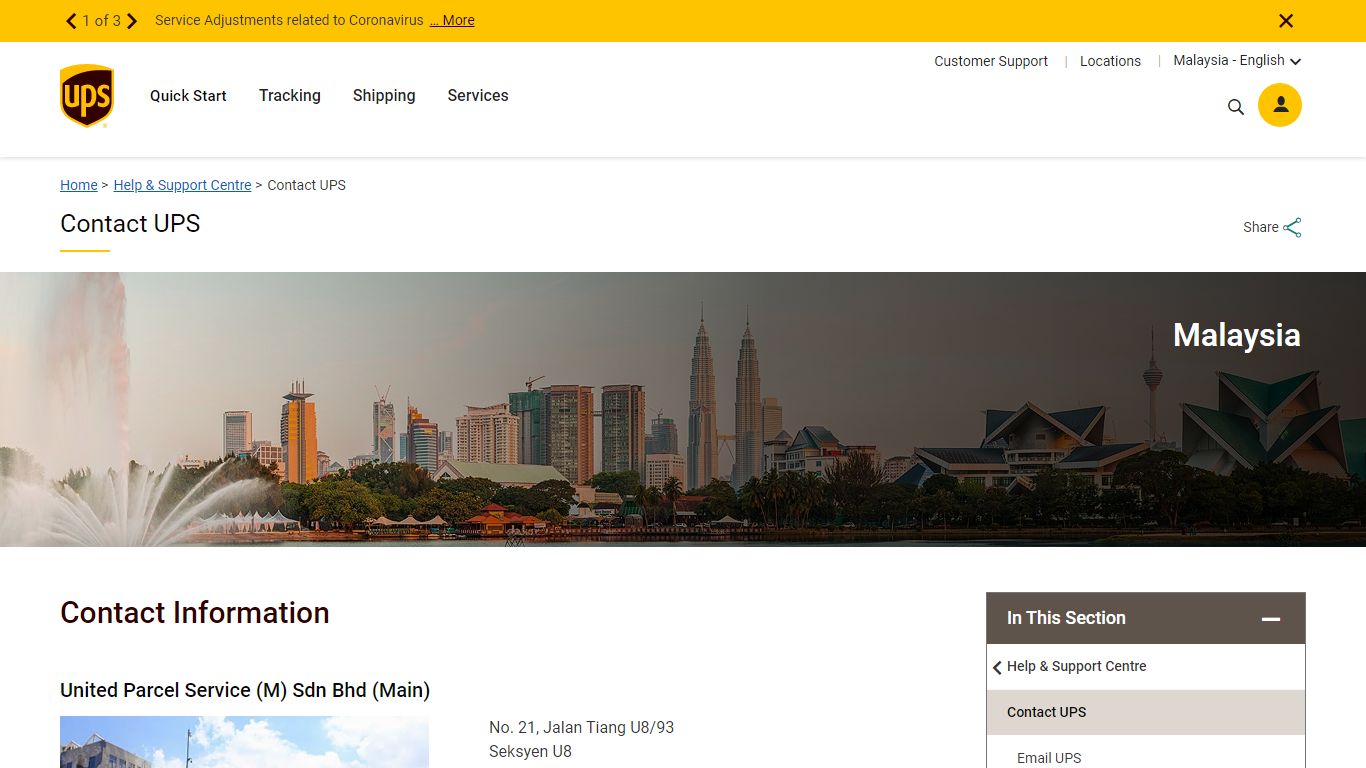Click the '1 of 3' alert counter
This screenshot has width=1366, height=768.
pos(101,21)
